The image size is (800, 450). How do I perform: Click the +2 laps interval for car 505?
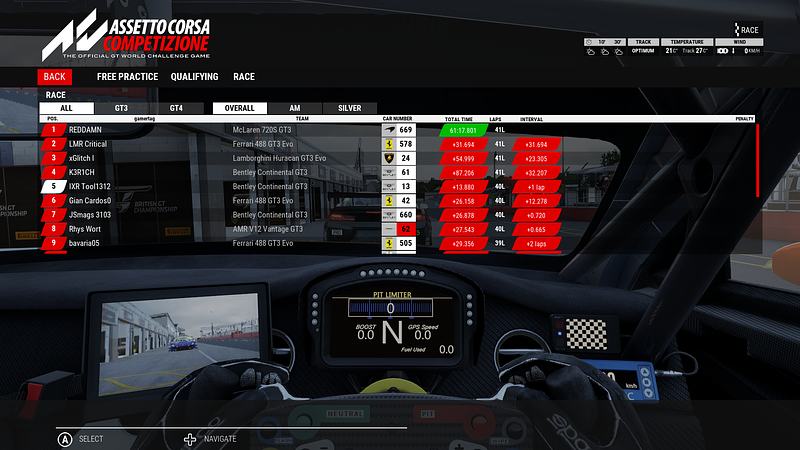click(536, 244)
